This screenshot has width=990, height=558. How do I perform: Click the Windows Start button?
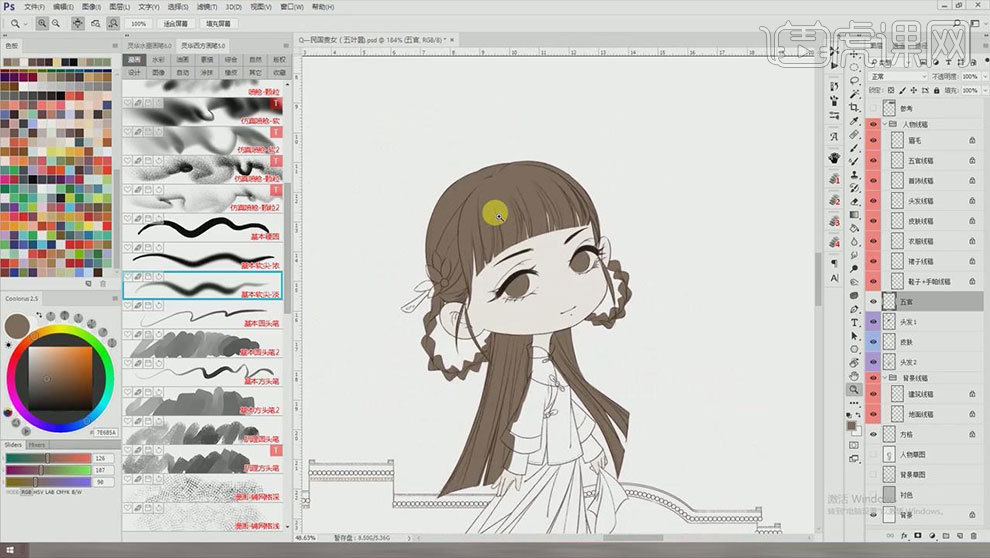pyautogui.click(x=9, y=550)
